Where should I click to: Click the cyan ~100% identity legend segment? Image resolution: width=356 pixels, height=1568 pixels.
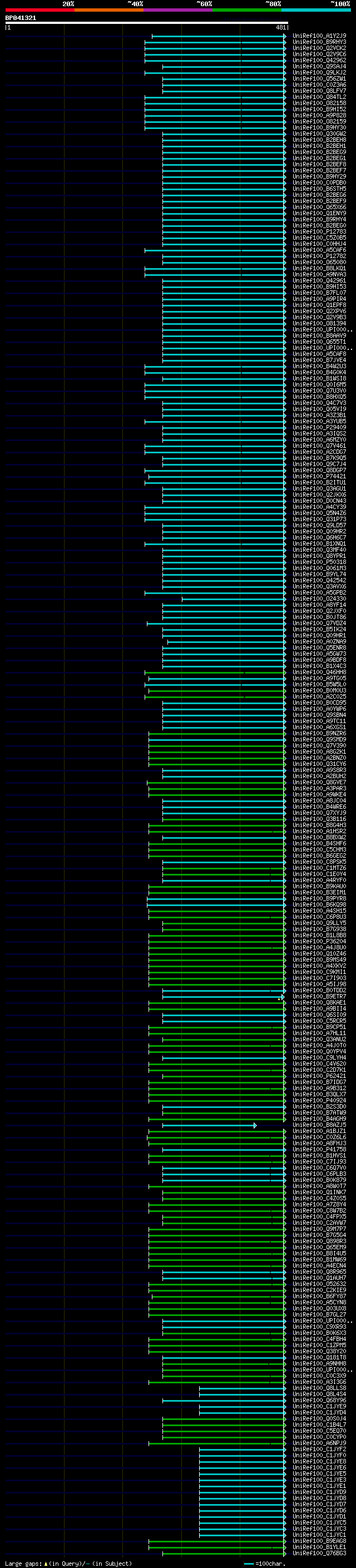pyautogui.click(x=316, y=10)
